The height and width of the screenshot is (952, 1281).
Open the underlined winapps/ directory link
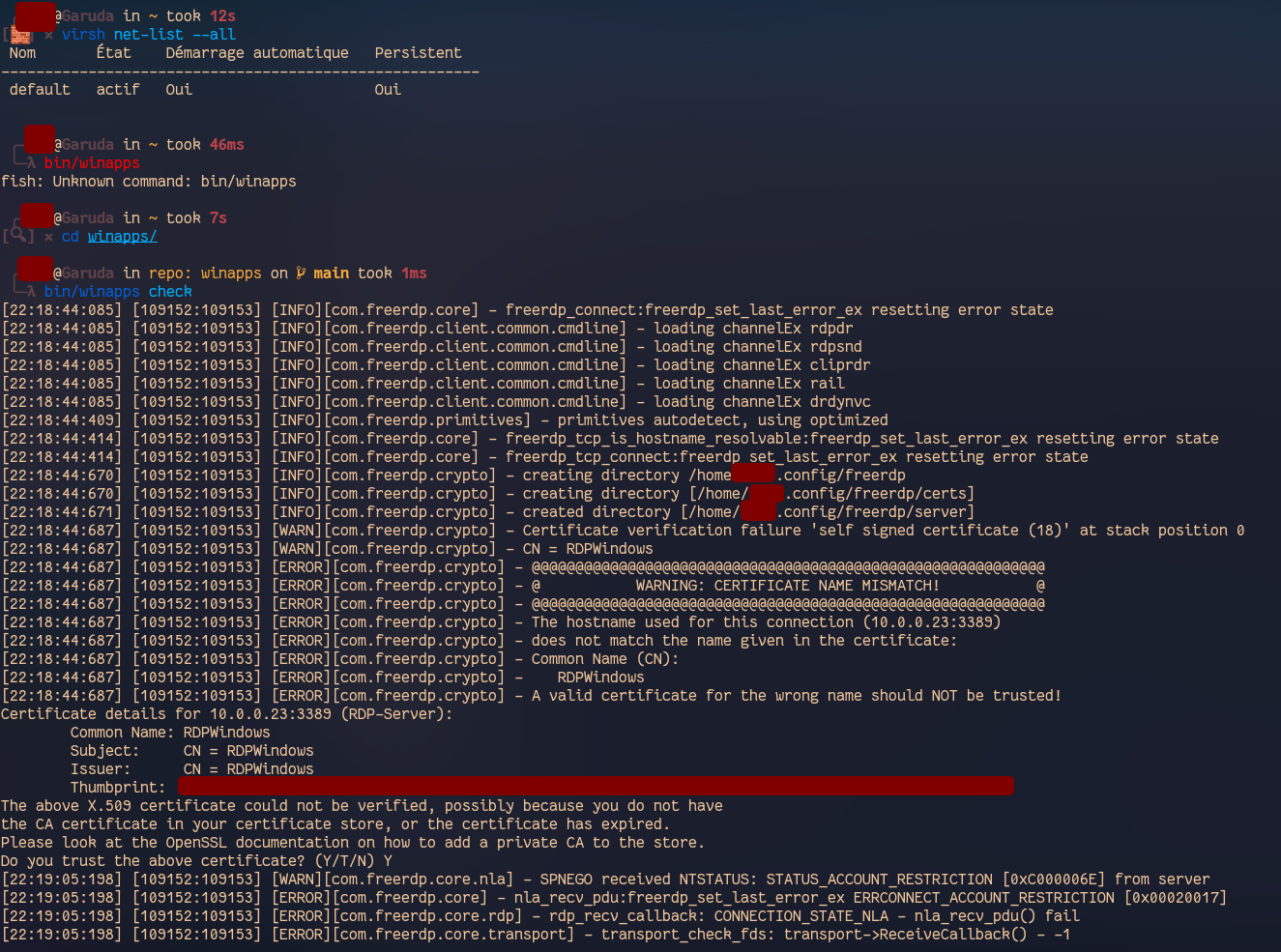(x=122, y=236)
